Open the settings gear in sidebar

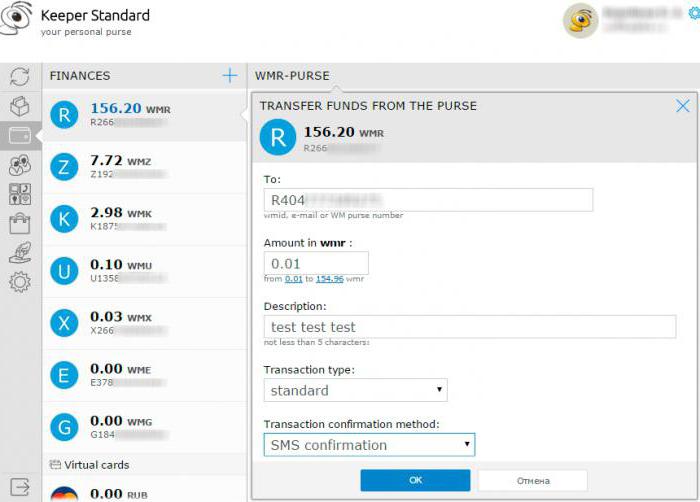pos(20,282)
